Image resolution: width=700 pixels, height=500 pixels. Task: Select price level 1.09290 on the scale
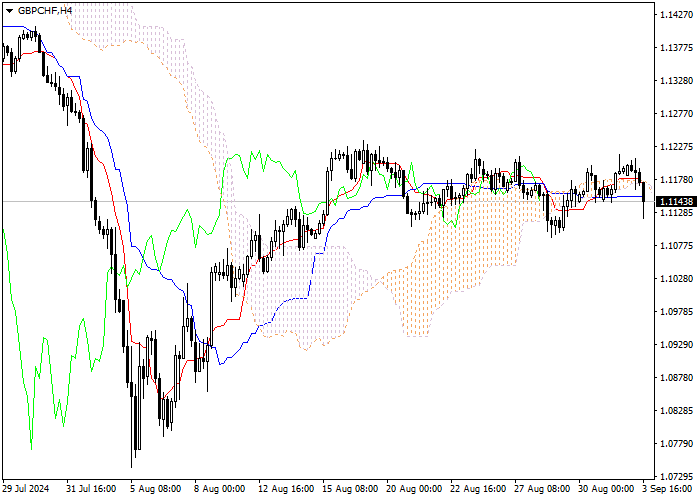(x=676, y=345)
